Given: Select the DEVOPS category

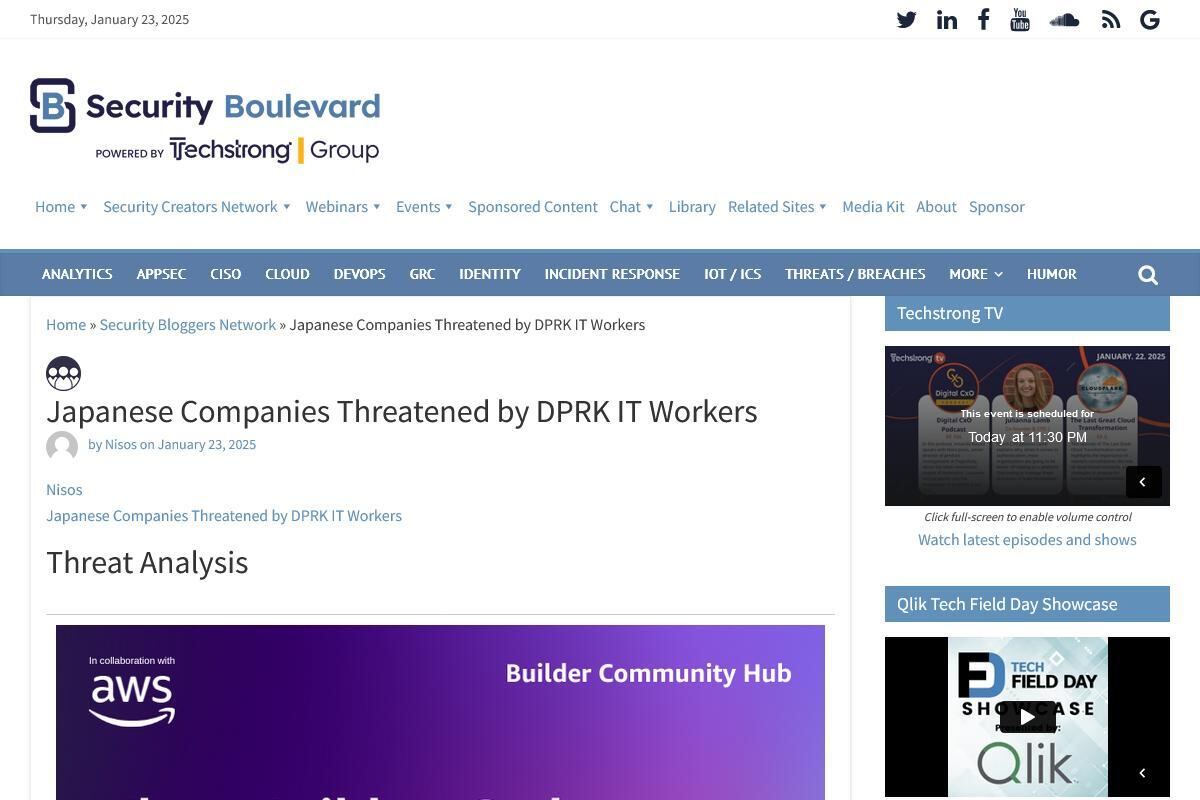Looking at the screenshot, I should click(359, 274).
